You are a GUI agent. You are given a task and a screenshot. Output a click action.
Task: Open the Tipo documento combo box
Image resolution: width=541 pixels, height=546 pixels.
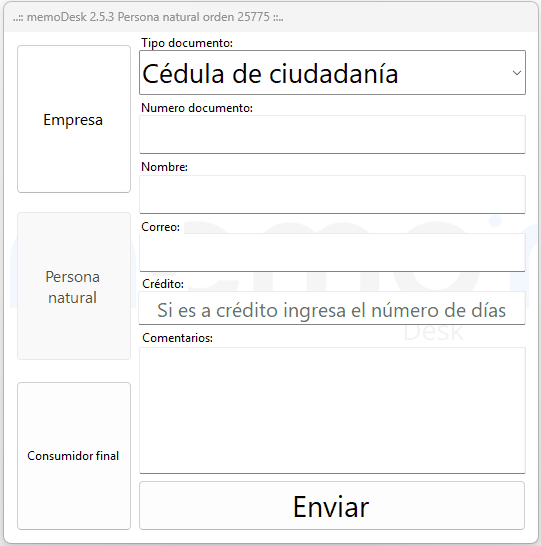[332, 73]
